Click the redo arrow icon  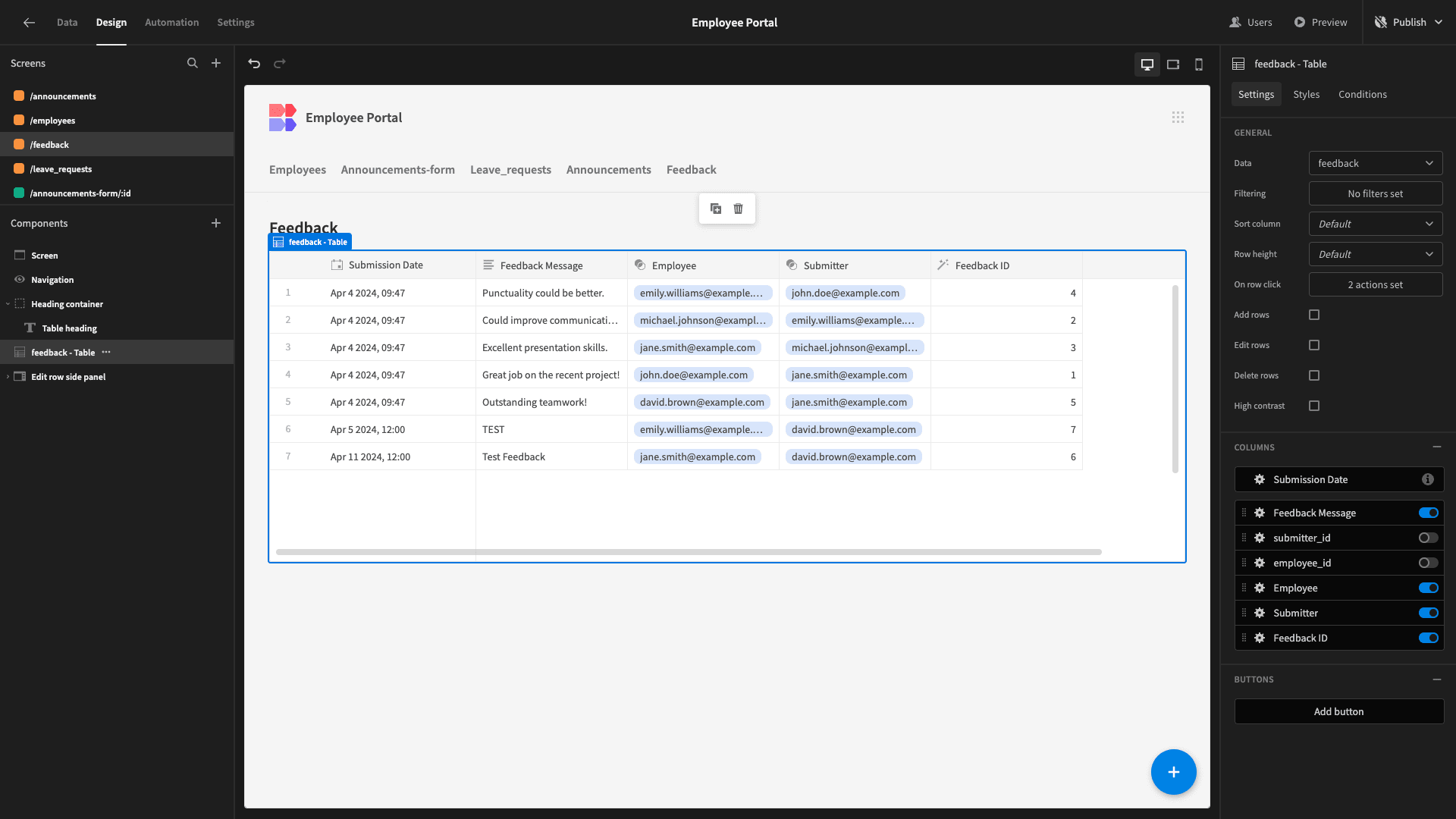pyautogui.click(x=280, y=64)
